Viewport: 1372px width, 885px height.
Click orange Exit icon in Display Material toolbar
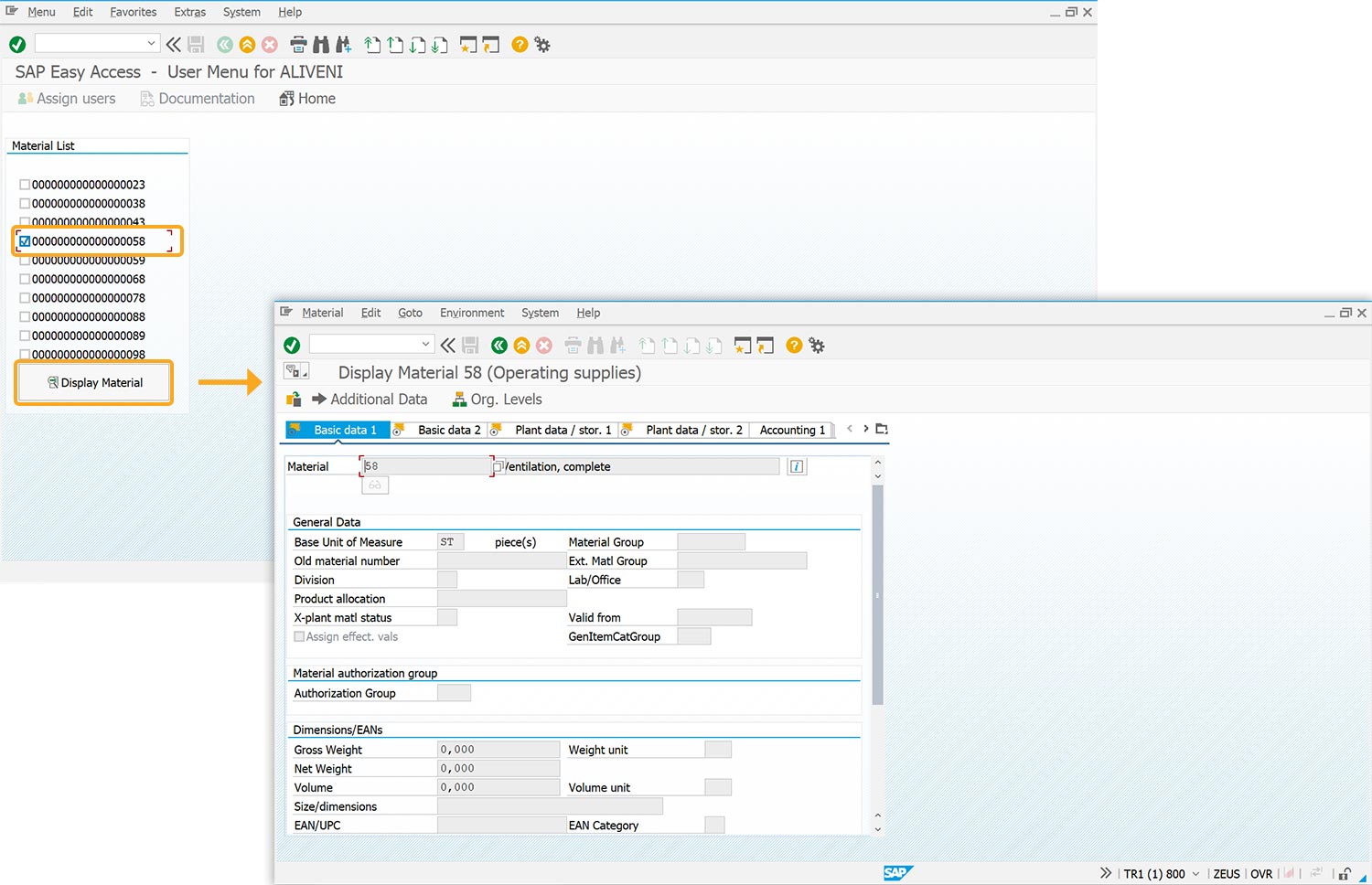click(x=521, y=345)
